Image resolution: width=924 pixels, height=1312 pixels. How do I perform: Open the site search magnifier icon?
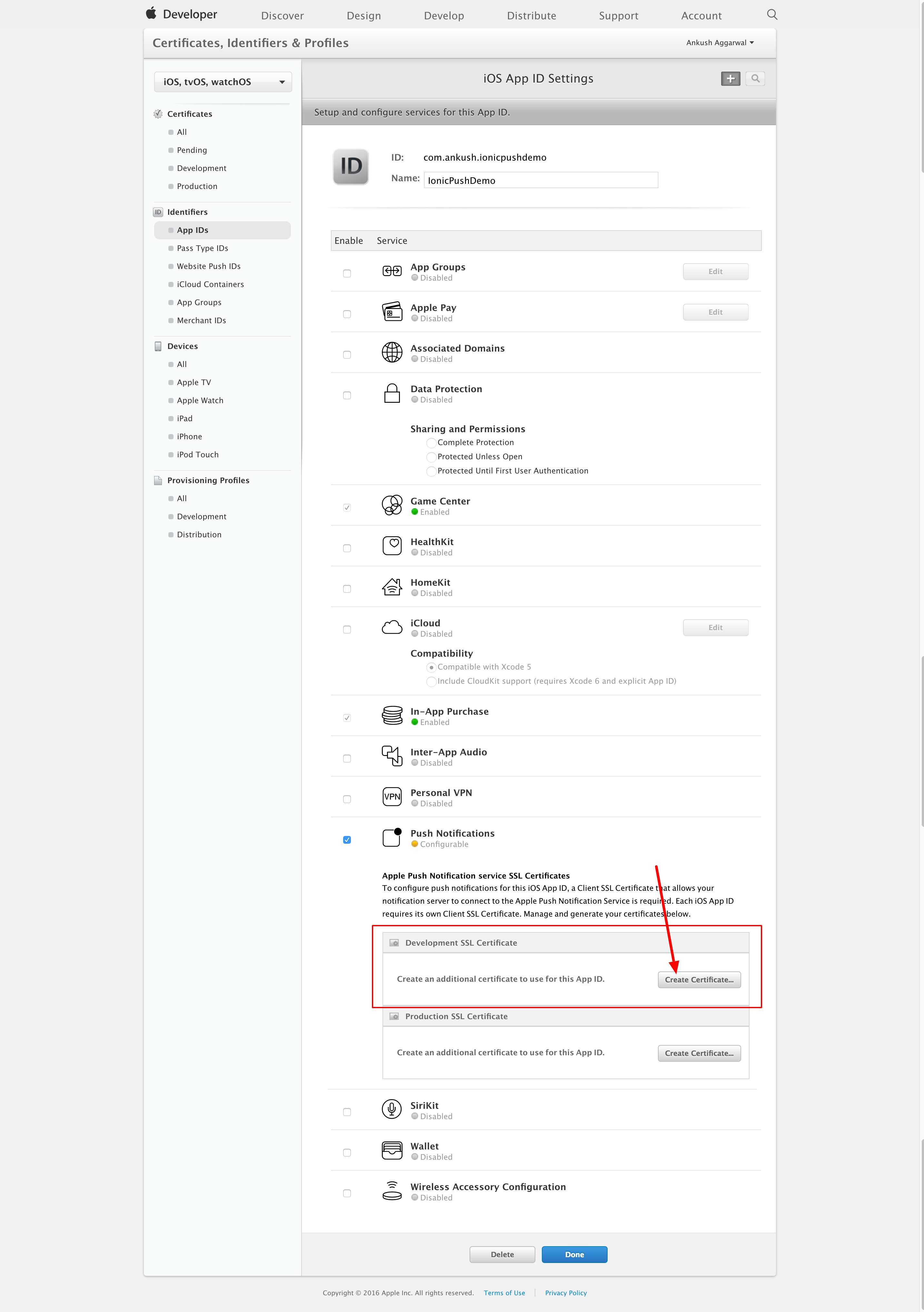click(x=772, y=14)
